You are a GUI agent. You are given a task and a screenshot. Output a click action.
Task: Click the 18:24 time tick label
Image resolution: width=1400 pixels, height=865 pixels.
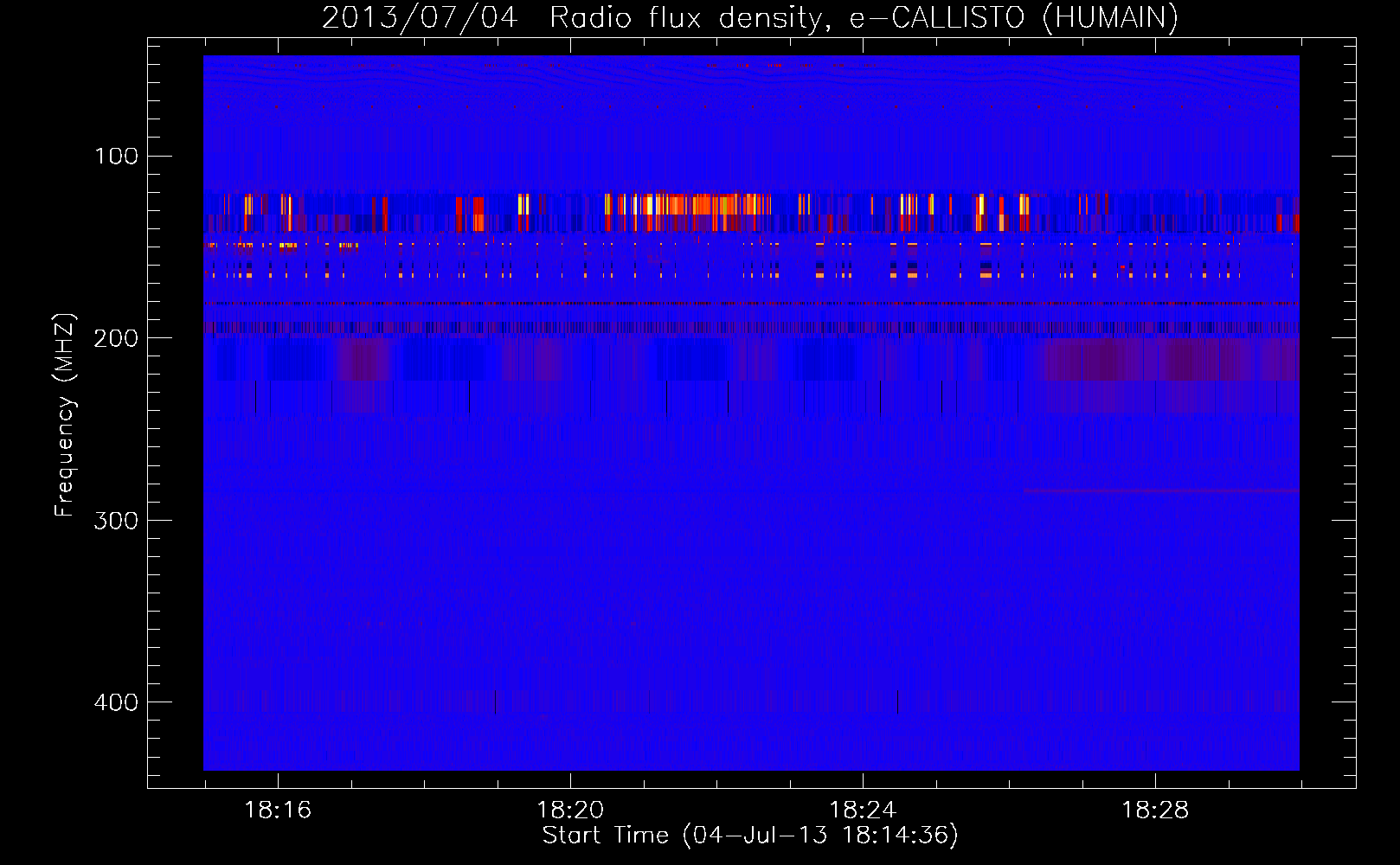click(863, 810)
